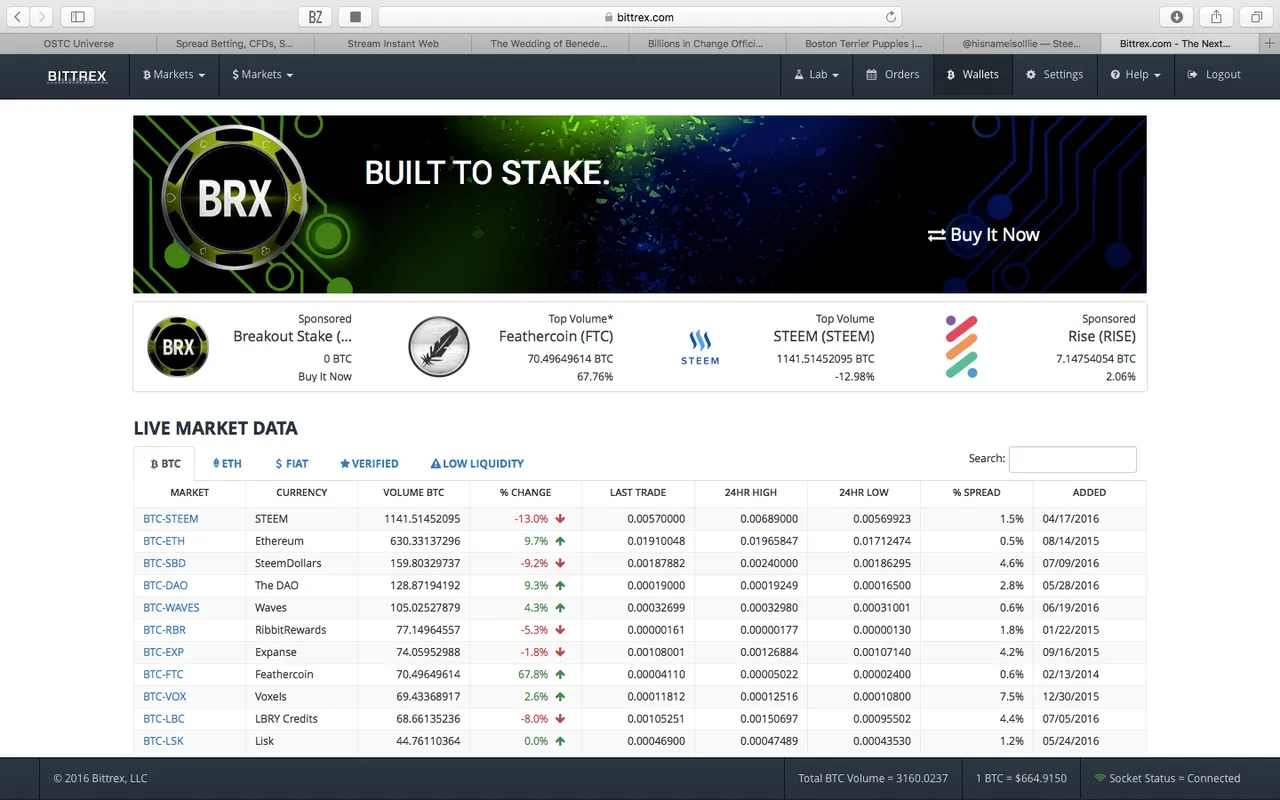1280x800 pixels.
Task: Show the VERIFIED markets tab
Action: coord(369,464)
